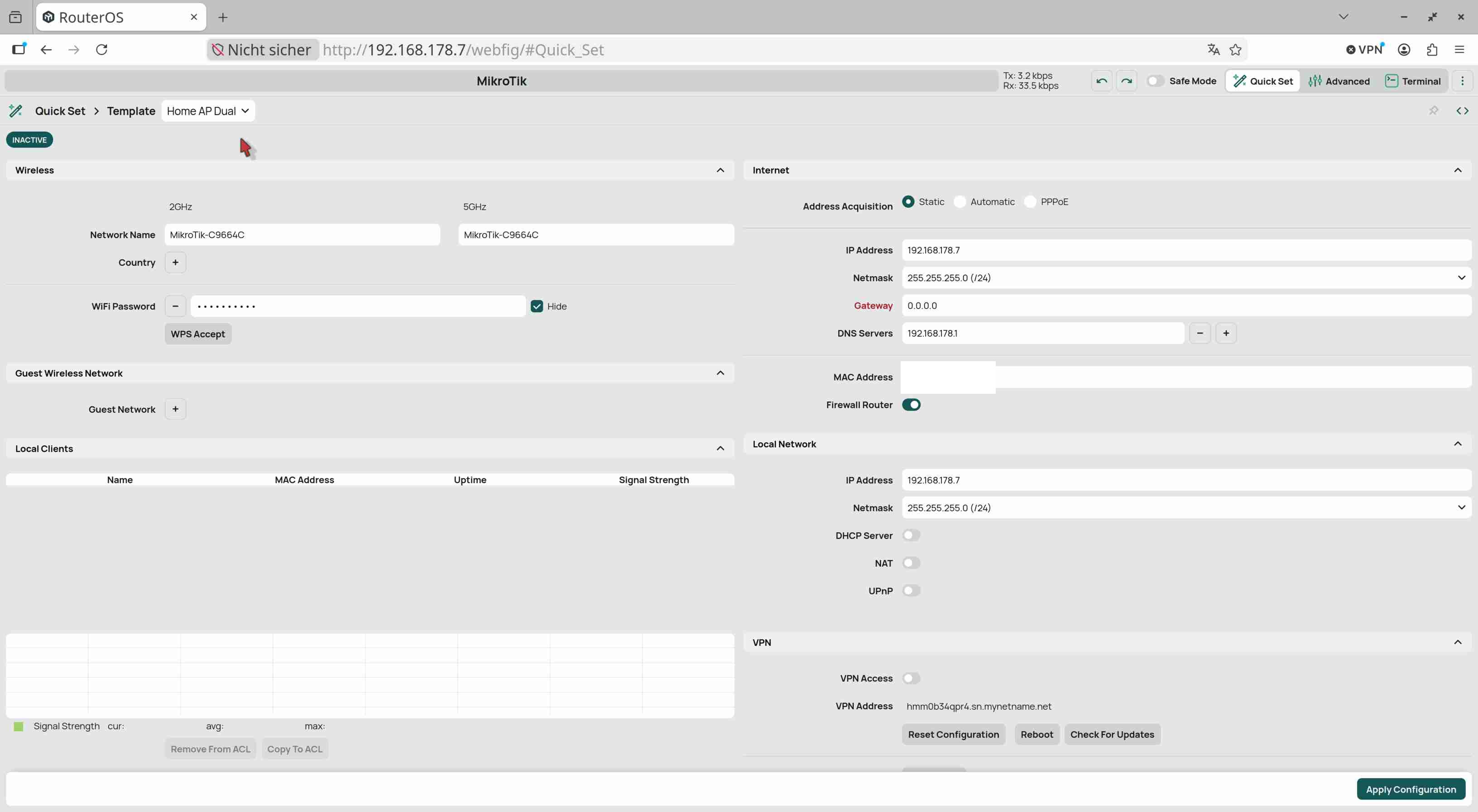Go back with browser back arrow

[x=47, y=49]
